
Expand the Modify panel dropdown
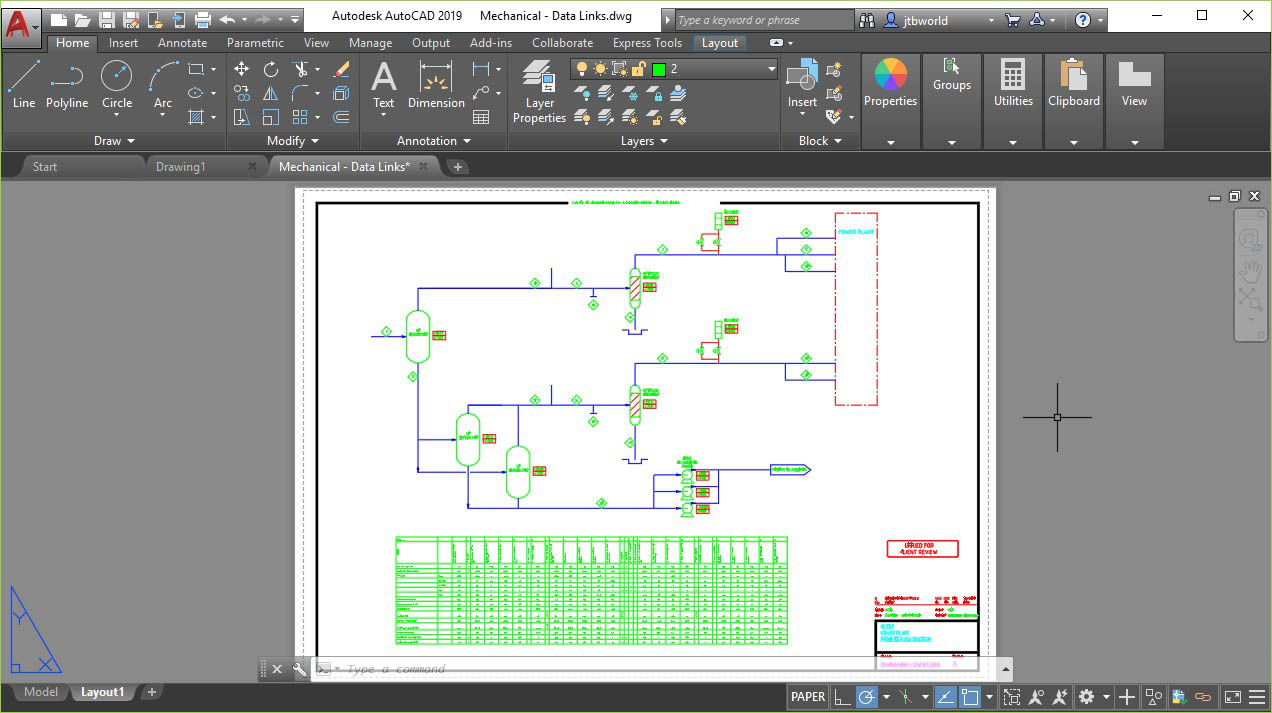tap(293, 141)
